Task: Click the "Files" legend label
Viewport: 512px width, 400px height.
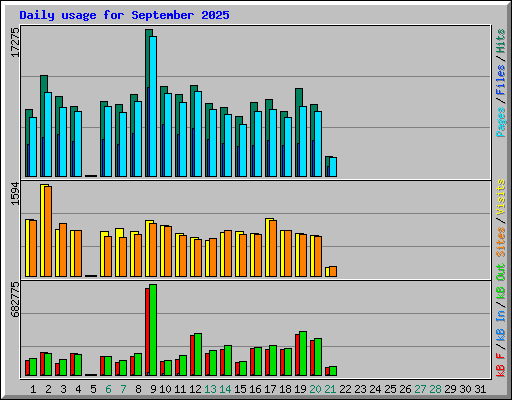Action: (500, 79)
